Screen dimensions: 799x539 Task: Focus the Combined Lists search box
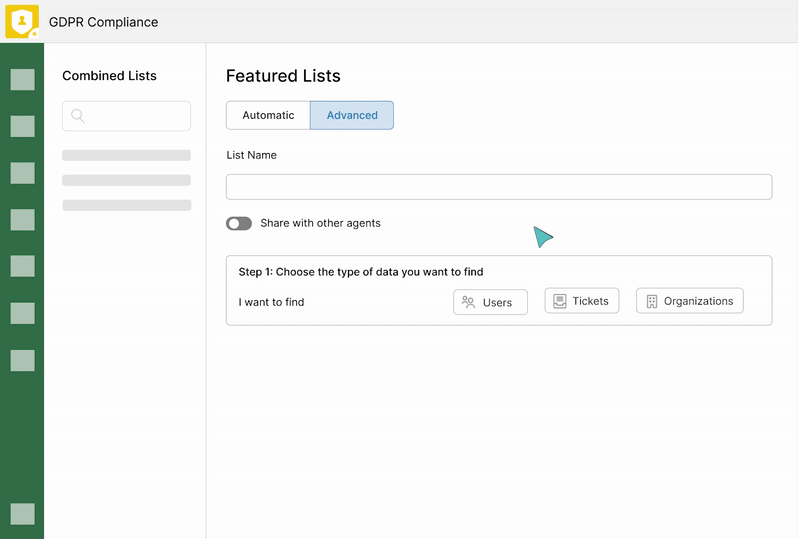coord(126,116)
